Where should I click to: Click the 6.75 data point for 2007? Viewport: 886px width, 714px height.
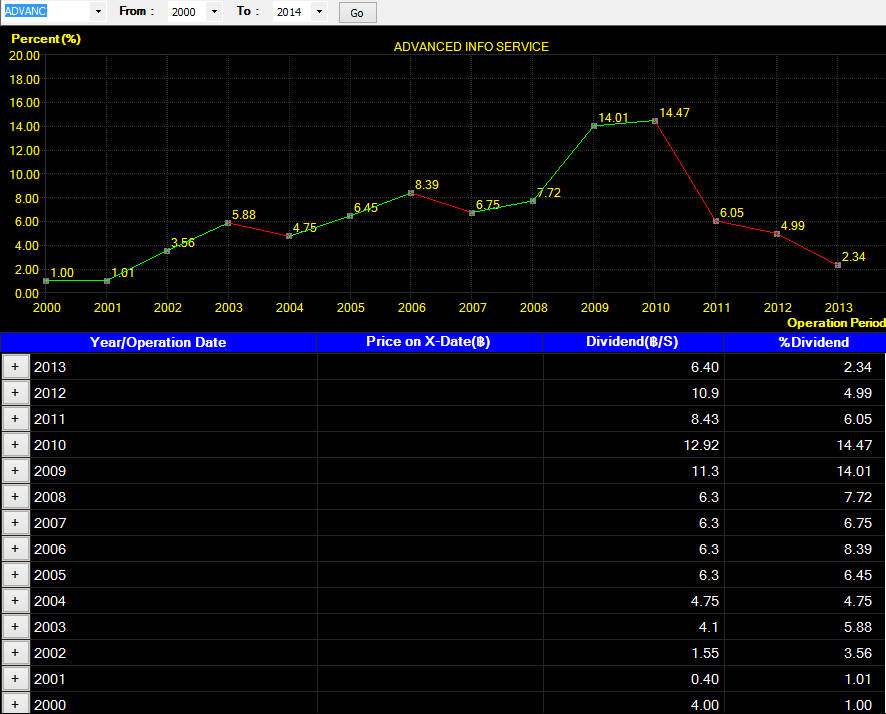click(472, 213)
